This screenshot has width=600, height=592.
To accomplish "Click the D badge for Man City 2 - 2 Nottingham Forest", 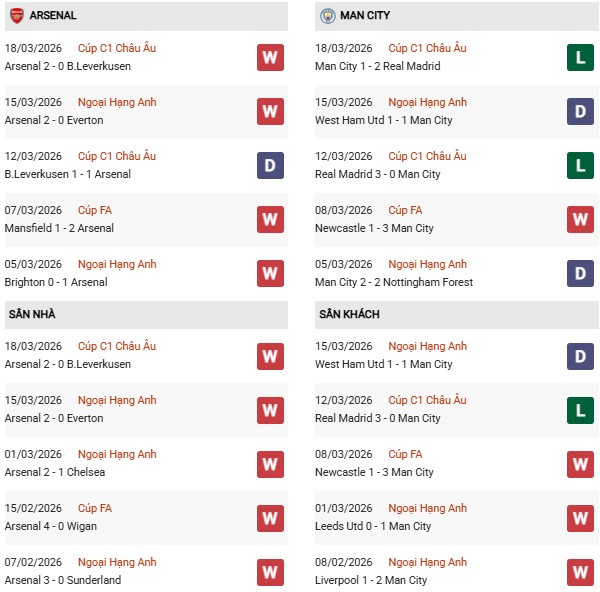I will tap(580, 273).
